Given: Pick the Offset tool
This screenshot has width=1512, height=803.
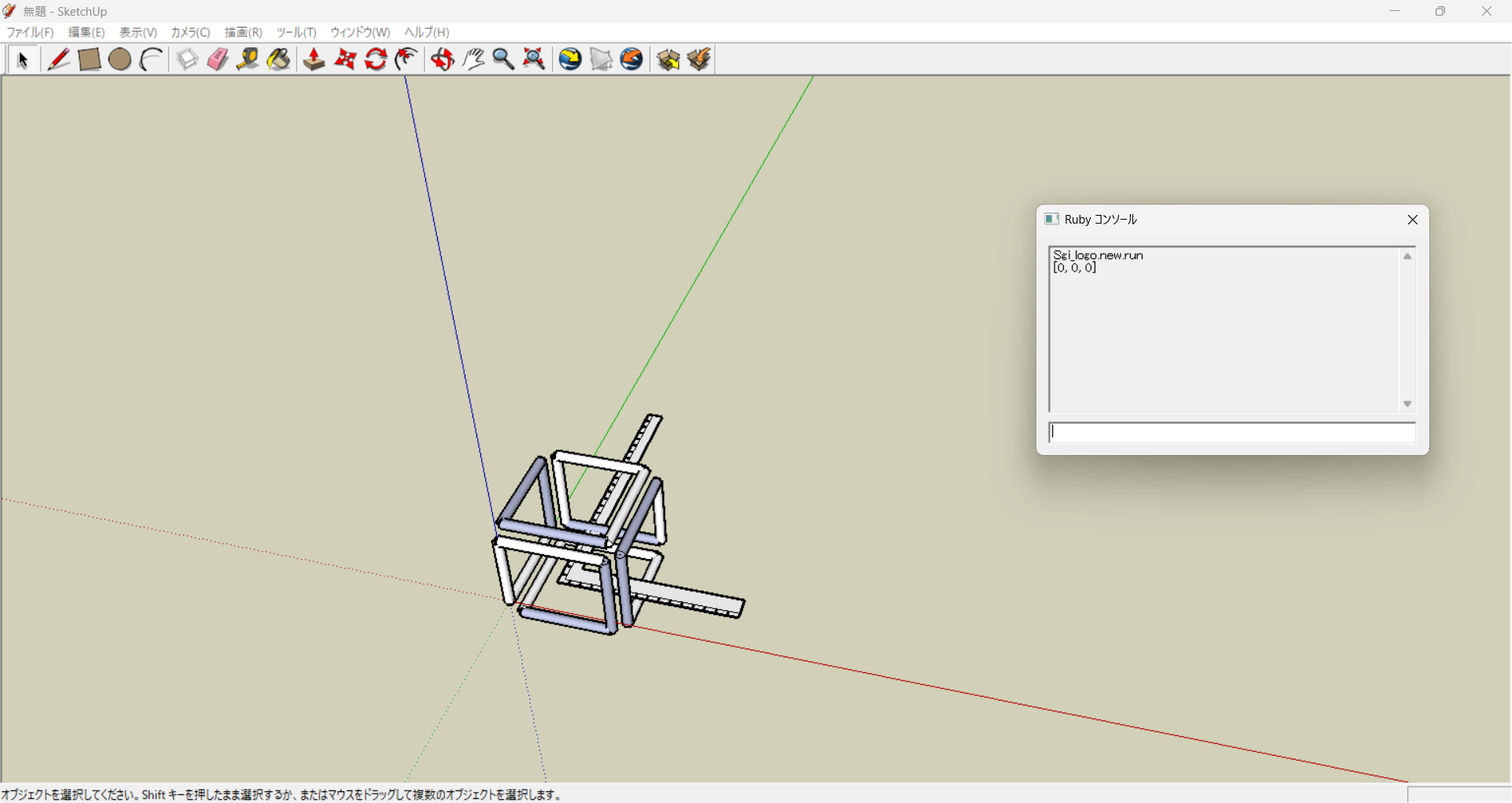Looking at the screenshot, I should tap(406, 60).
